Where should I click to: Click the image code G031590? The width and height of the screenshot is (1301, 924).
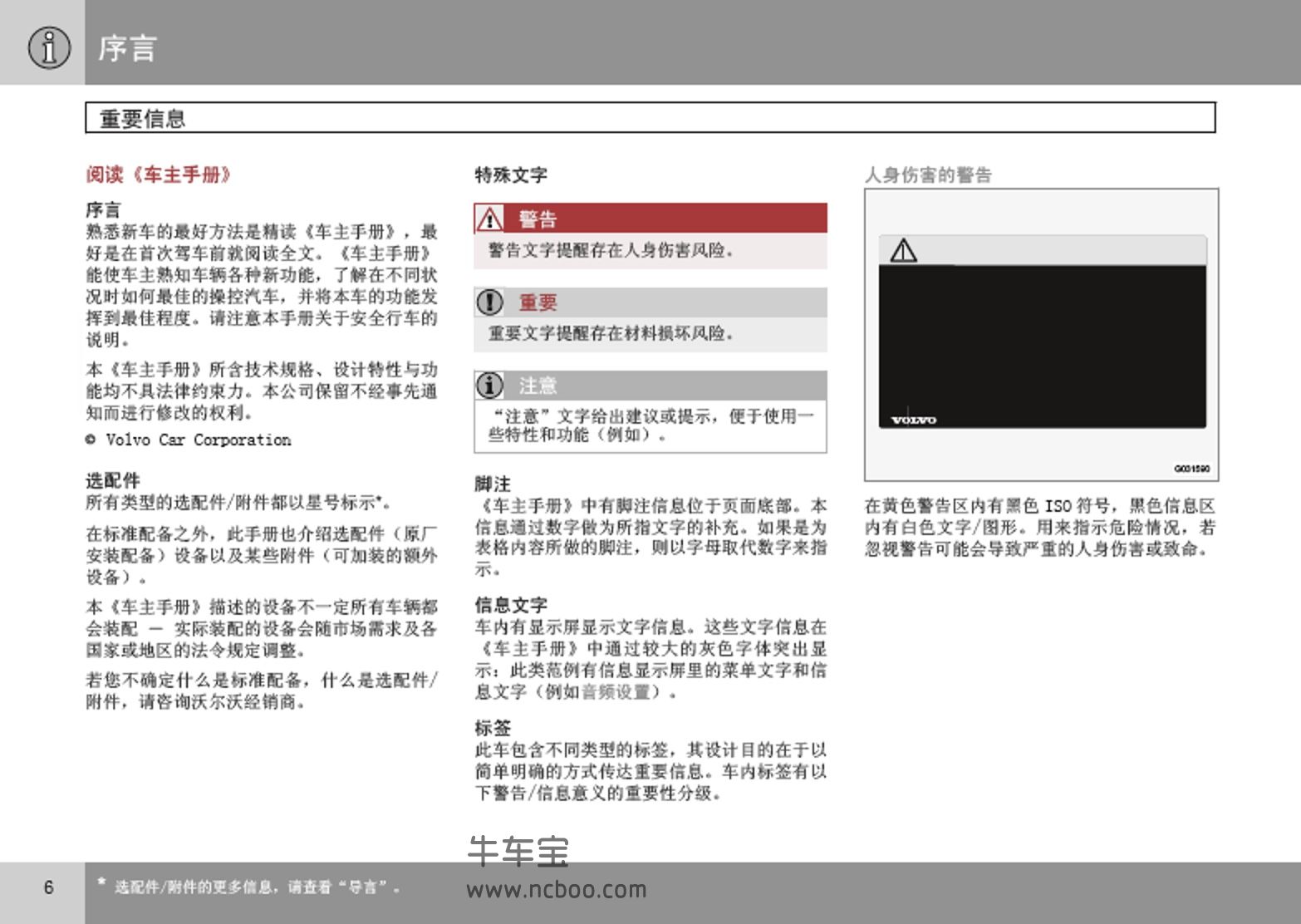point(1191,469)
